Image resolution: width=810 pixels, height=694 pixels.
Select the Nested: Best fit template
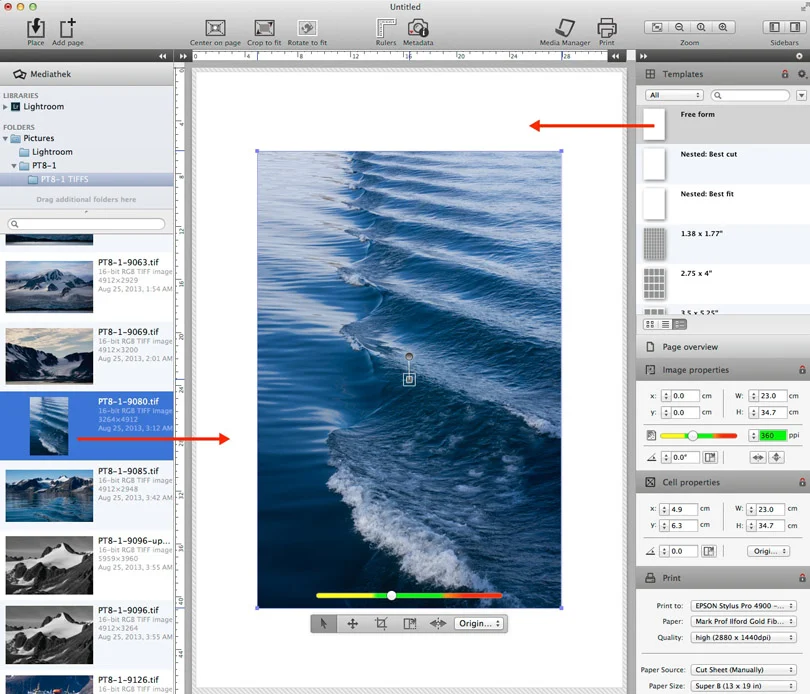[723, 204]
